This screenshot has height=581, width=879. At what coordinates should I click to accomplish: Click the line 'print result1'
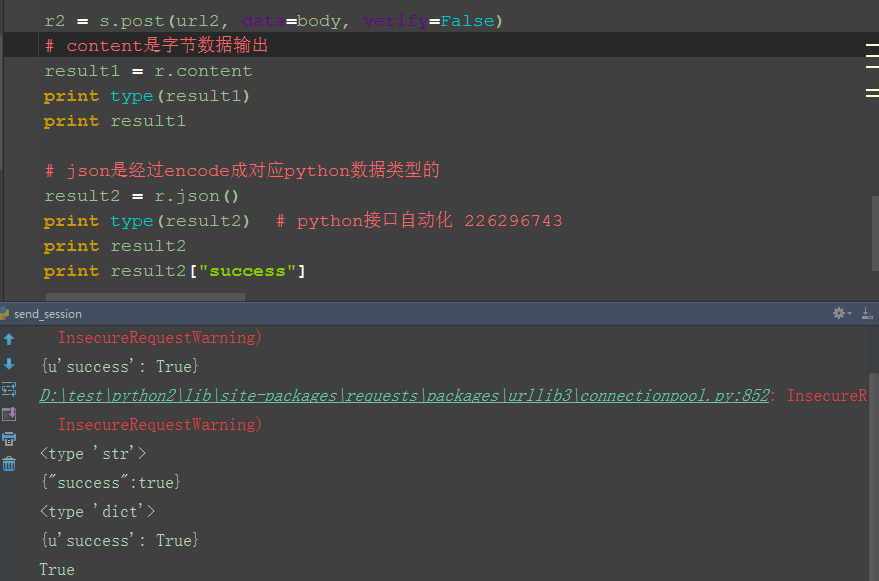click(x=114, y=121)
